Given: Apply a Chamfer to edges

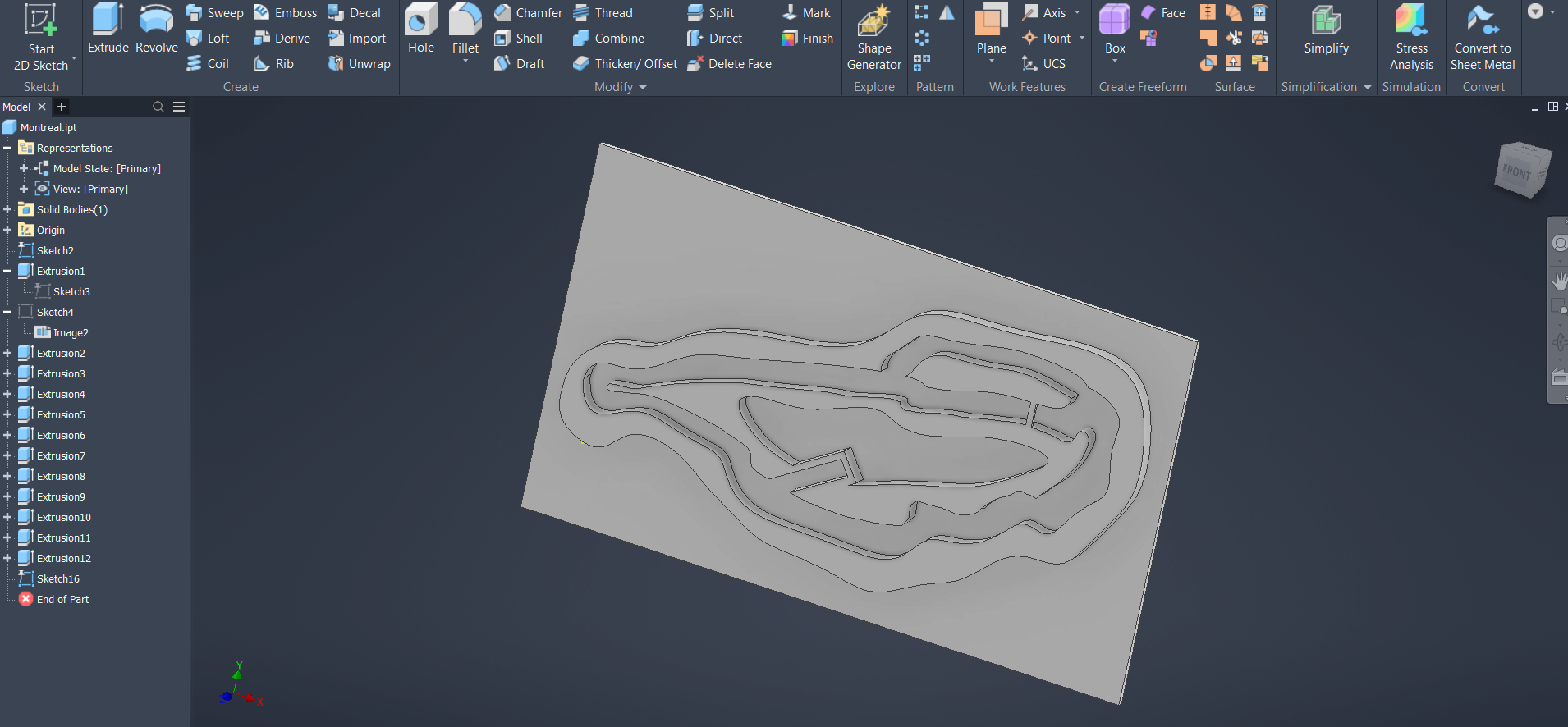Looking at the screenshot, I should (x=528, y=13).
